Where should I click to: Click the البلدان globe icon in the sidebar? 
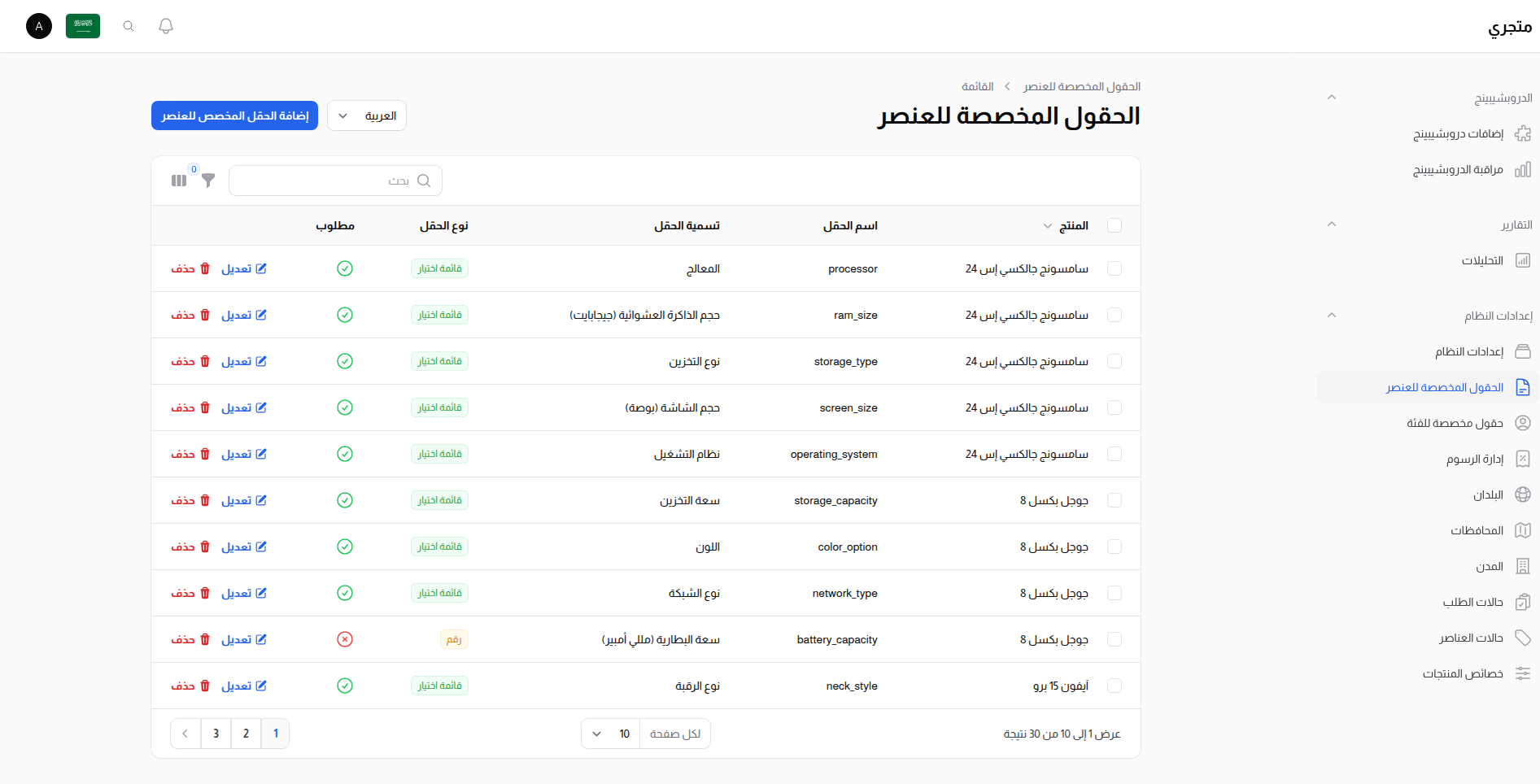pyautogui.click(x=1523, y=494)
